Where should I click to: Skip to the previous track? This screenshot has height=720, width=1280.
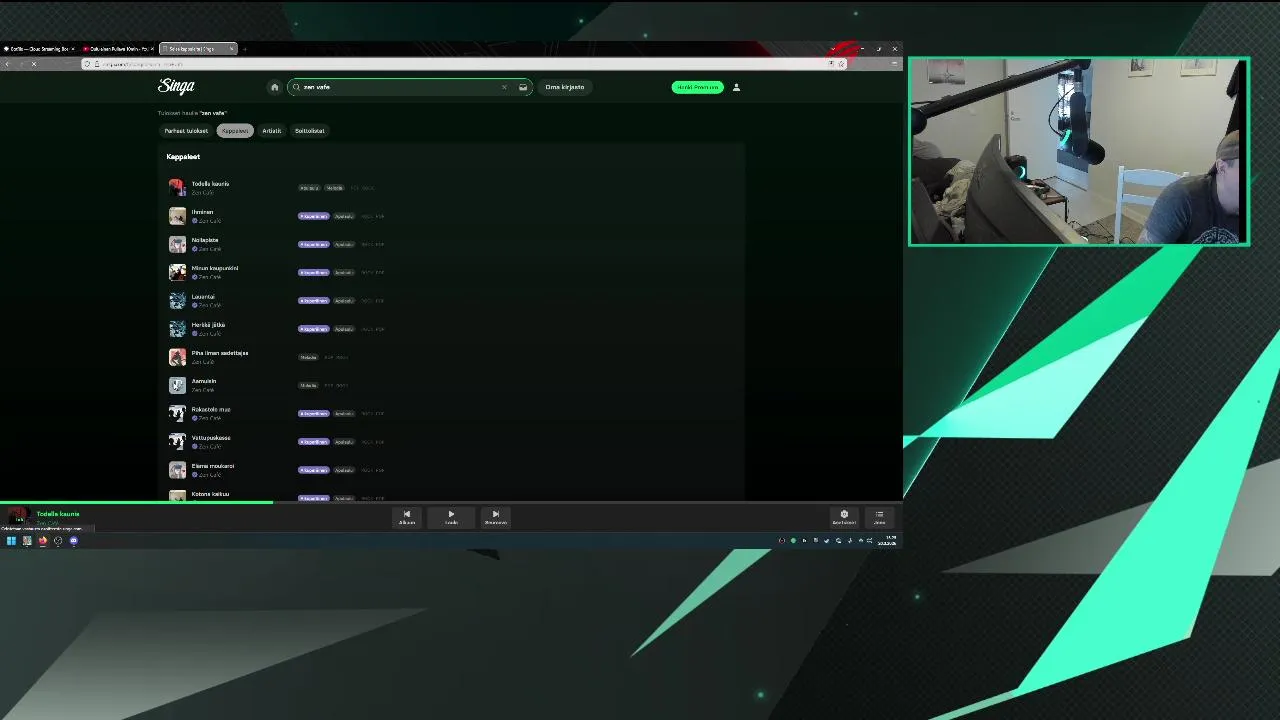click(x=407, y=516)
